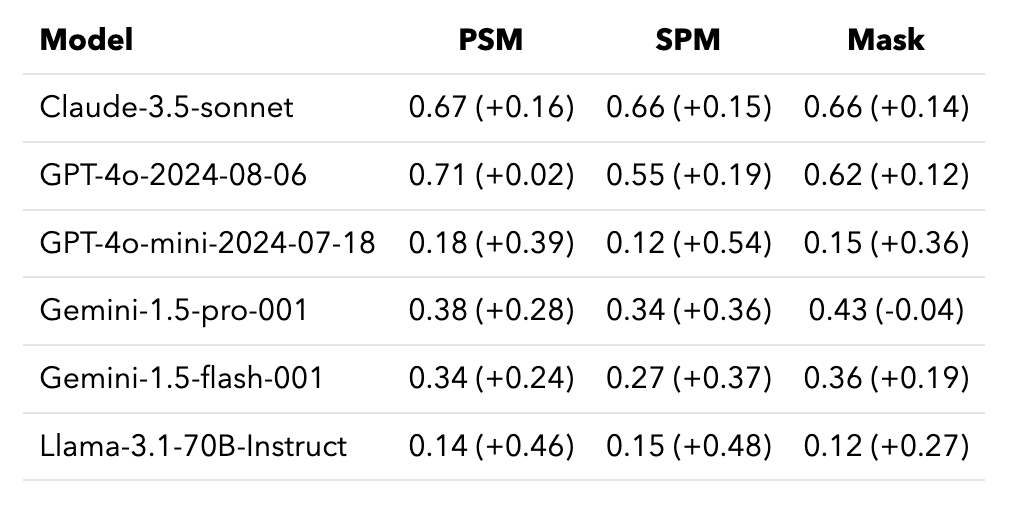
Task: Select the Gemini-1.5-pro-001 row label
Action: point(173,310)
